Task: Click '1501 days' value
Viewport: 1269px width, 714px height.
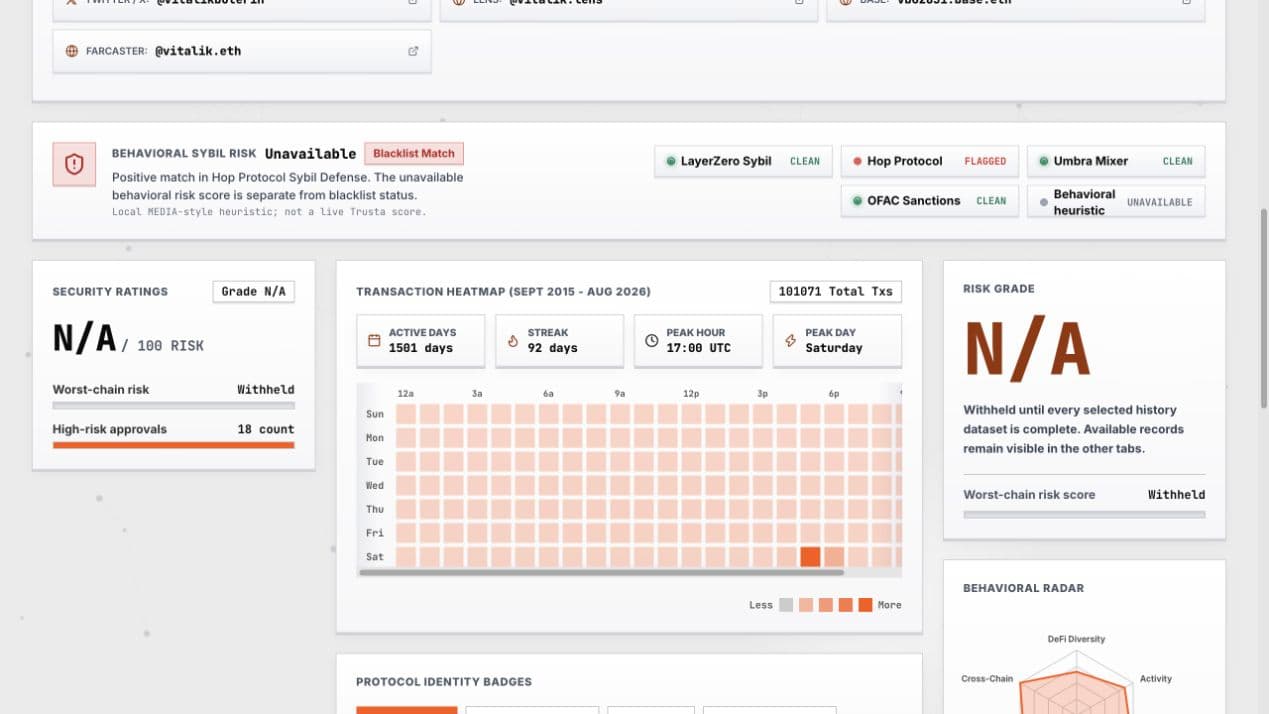Action: (x=421, y=348)
